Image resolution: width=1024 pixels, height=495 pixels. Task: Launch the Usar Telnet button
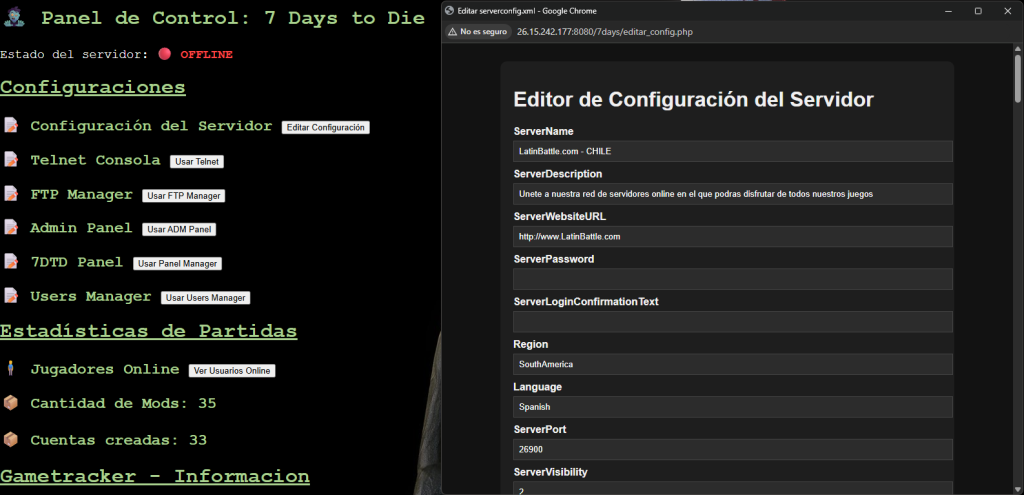(x=197, y=161)
